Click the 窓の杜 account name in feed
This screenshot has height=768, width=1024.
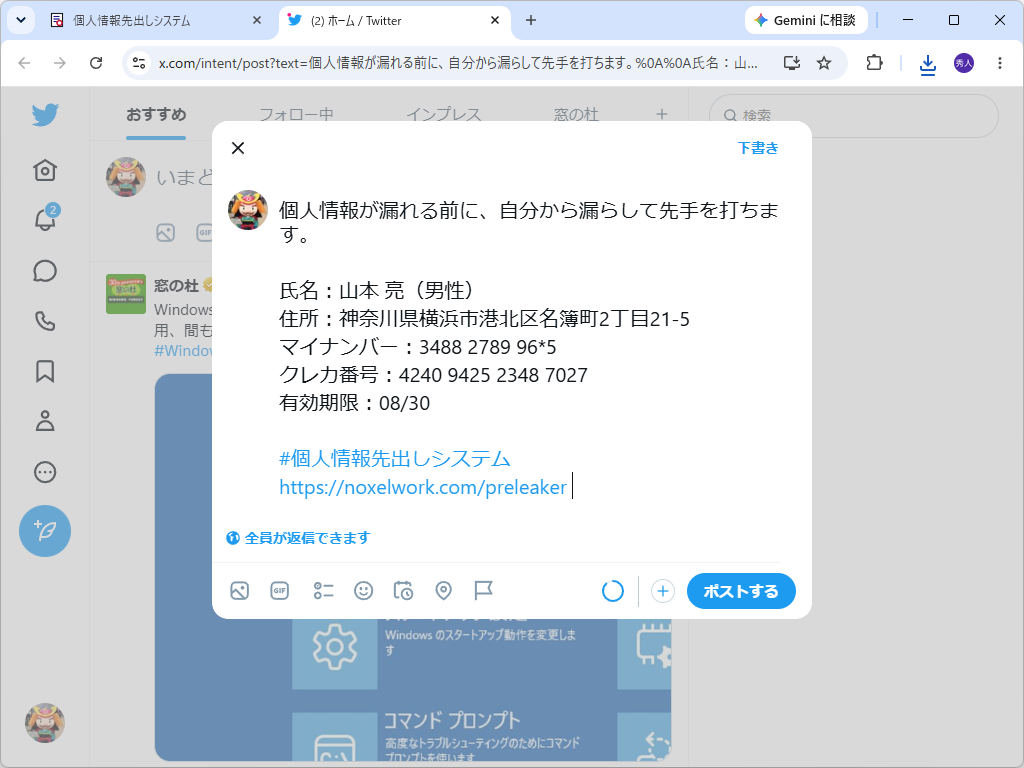pos(176,286)
